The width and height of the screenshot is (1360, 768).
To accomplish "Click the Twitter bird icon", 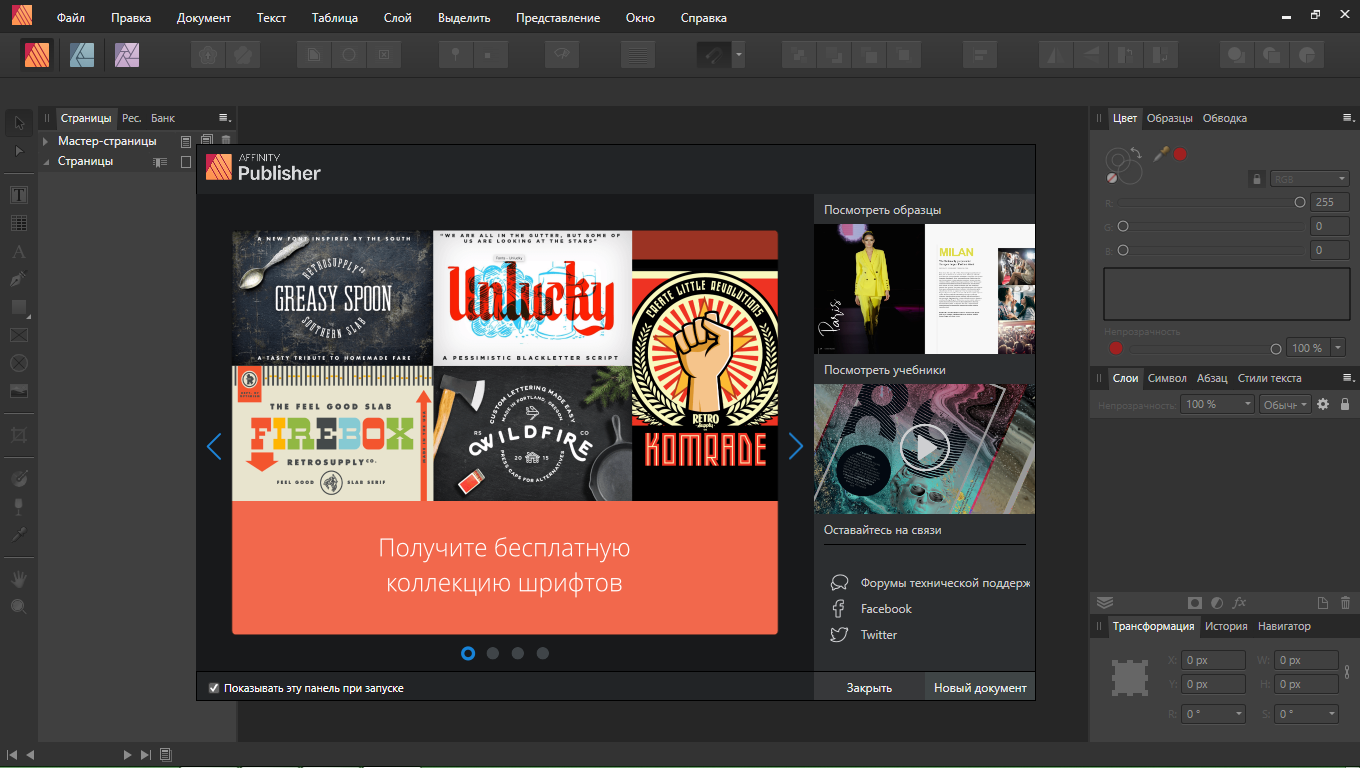I will click(x=839, y=635).
